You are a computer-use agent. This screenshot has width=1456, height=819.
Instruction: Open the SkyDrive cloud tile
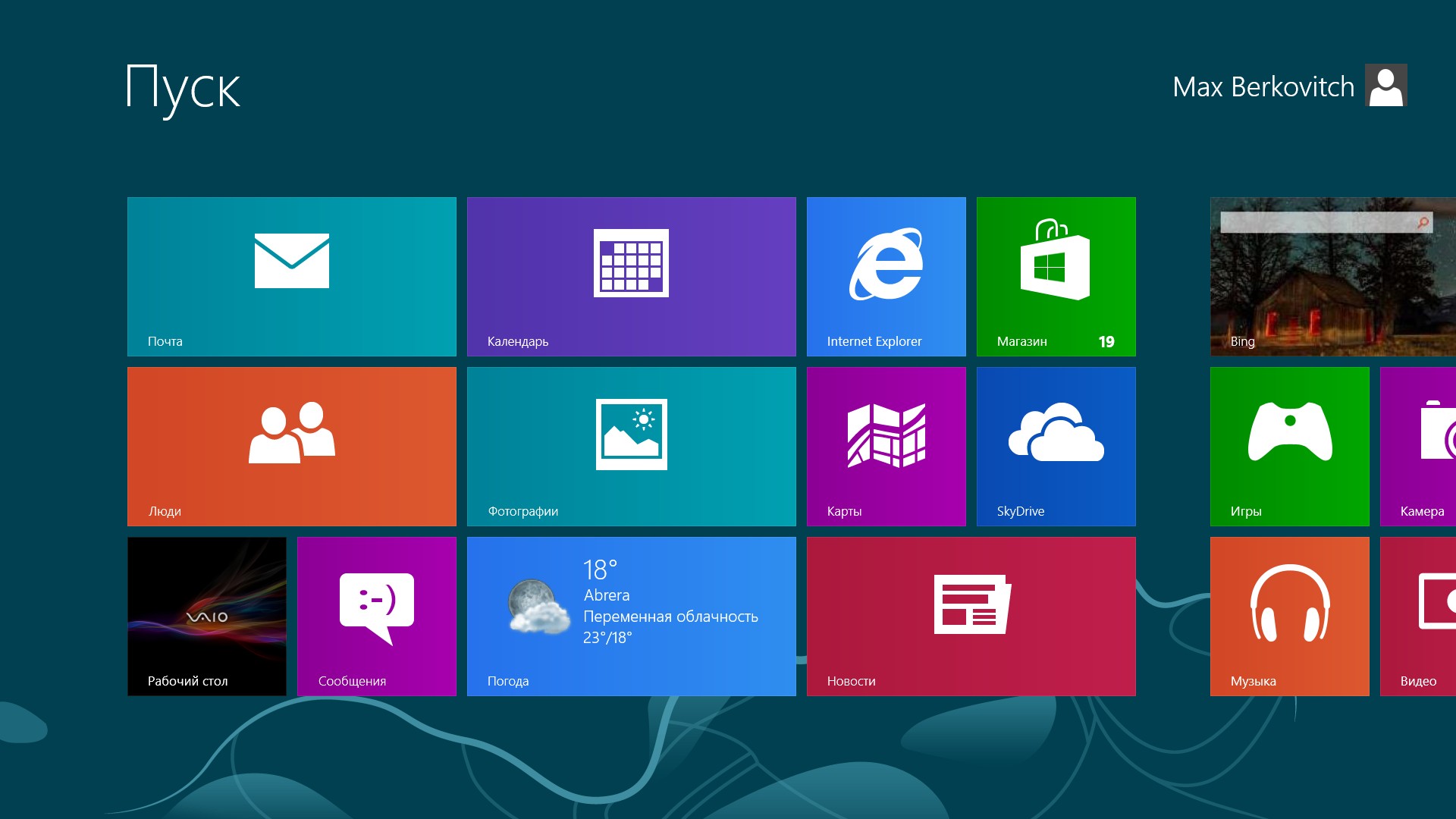click(x=1056, y=447)
